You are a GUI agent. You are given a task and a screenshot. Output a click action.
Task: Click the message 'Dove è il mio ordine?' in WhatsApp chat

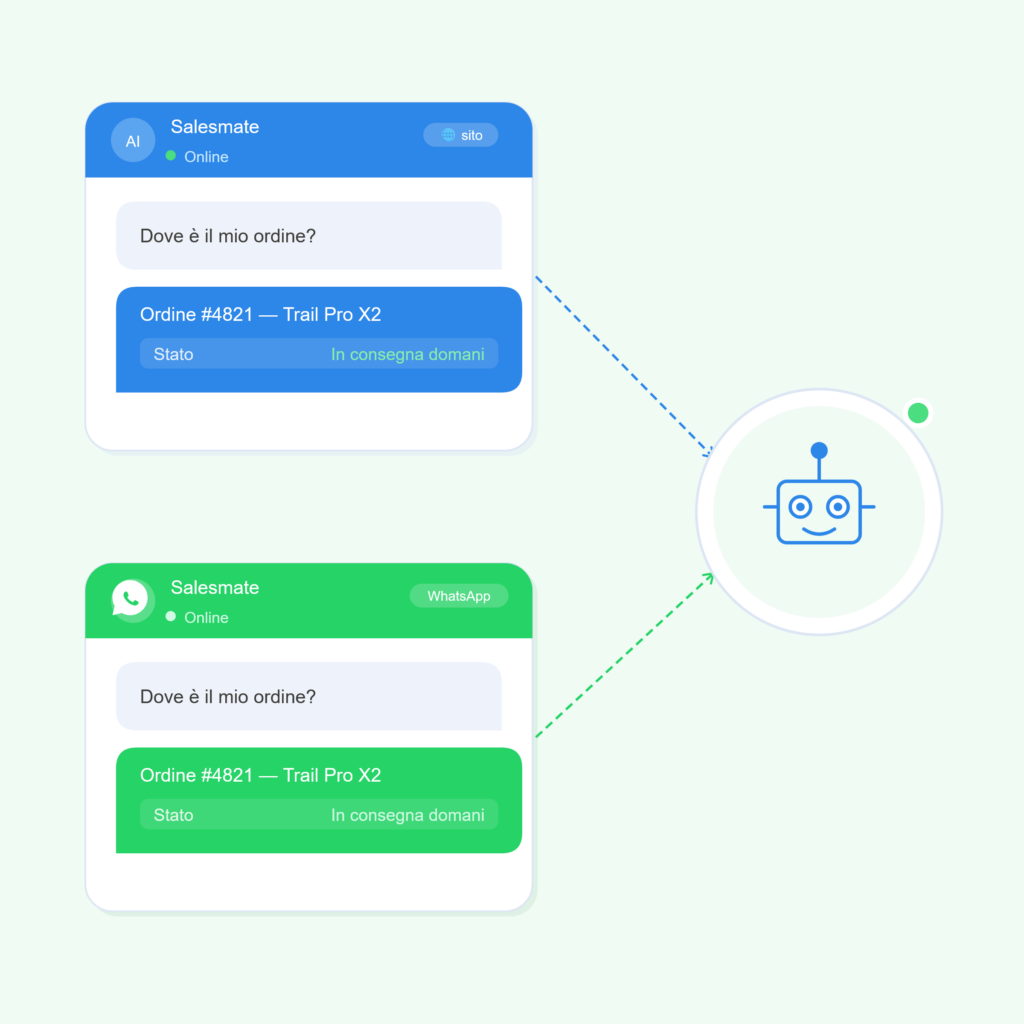click(x=309, y=697)
